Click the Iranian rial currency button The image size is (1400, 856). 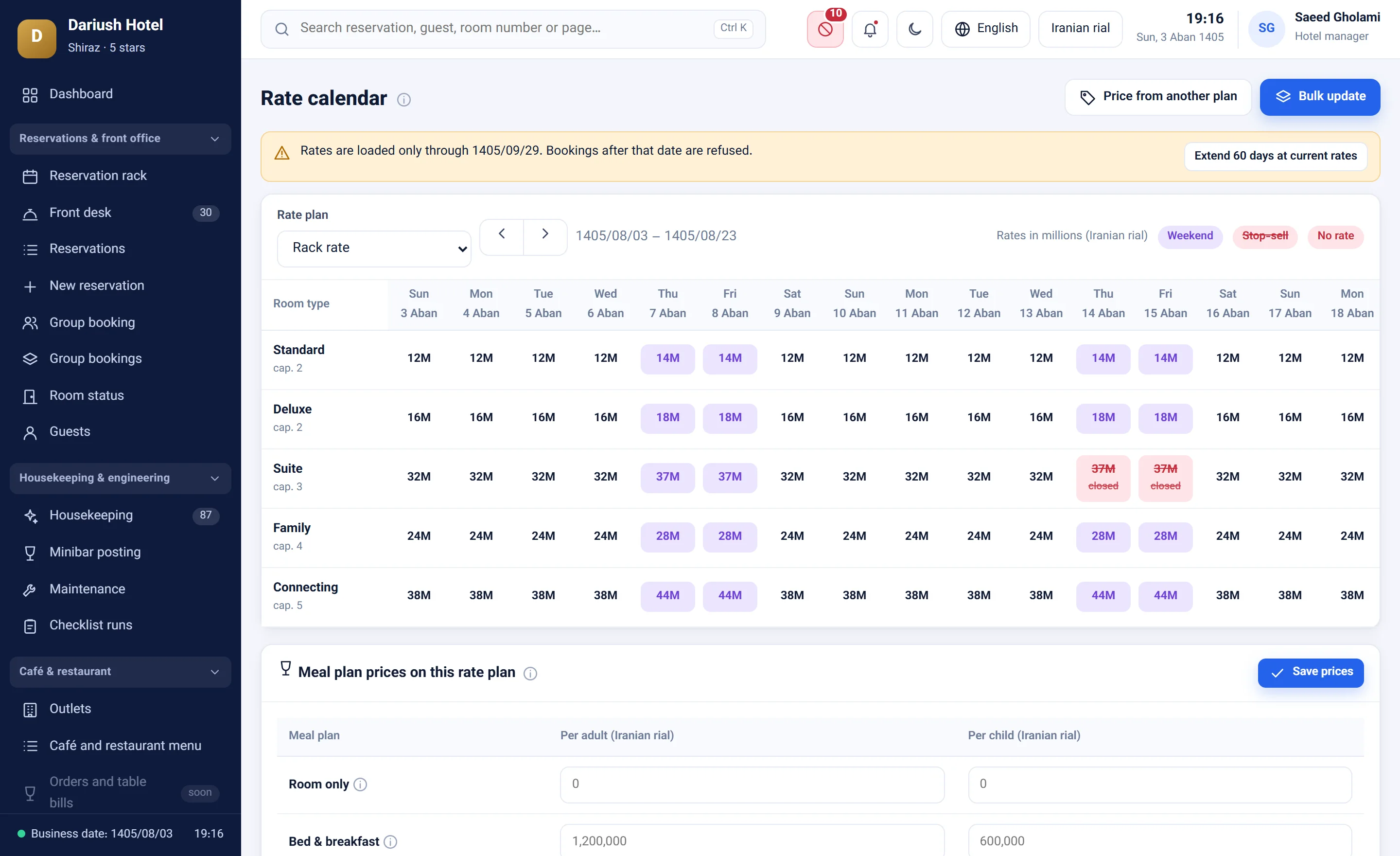click(1080, 29)
